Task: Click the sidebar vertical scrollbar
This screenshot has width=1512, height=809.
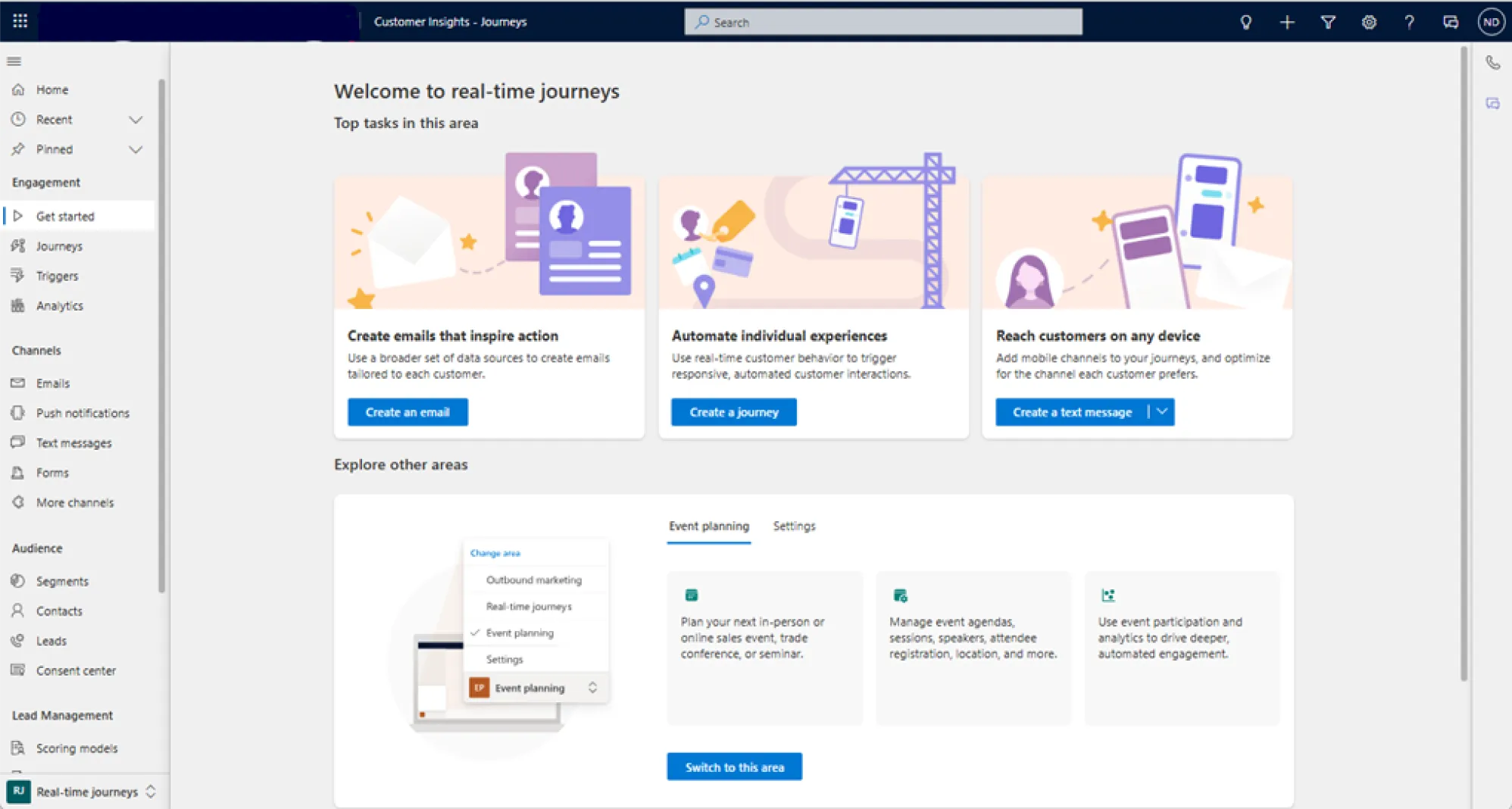Action: coord(161,336)
